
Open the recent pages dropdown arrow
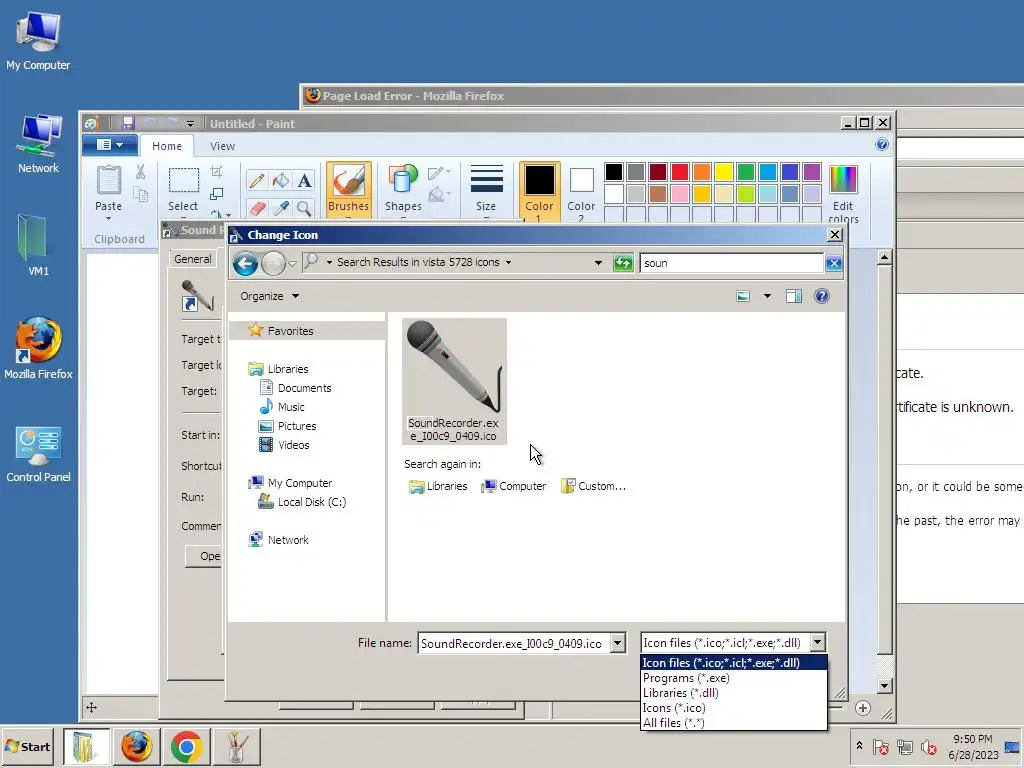click(x=292, y=263)
